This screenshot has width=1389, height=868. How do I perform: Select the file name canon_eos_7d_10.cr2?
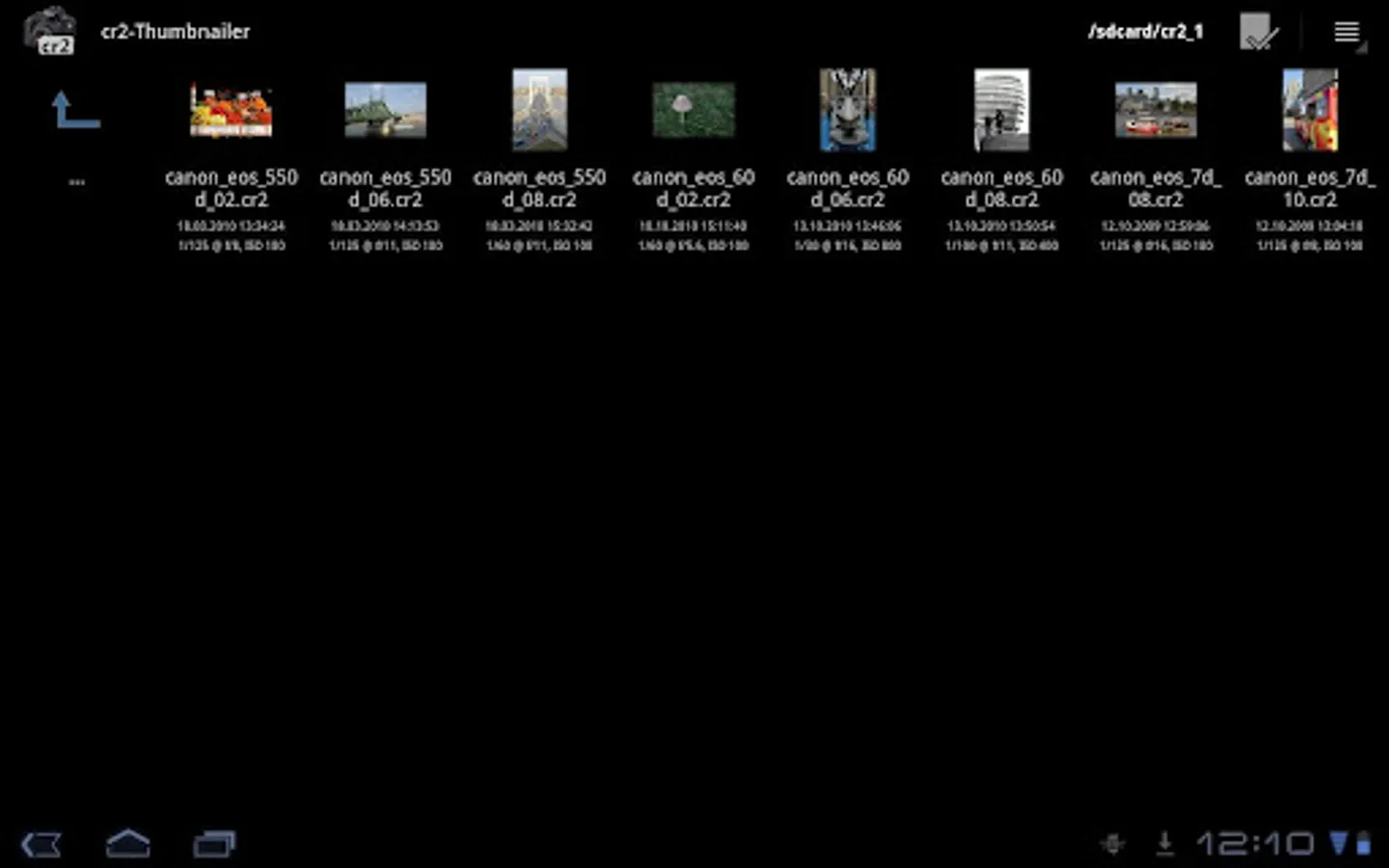pos(1310,188)
